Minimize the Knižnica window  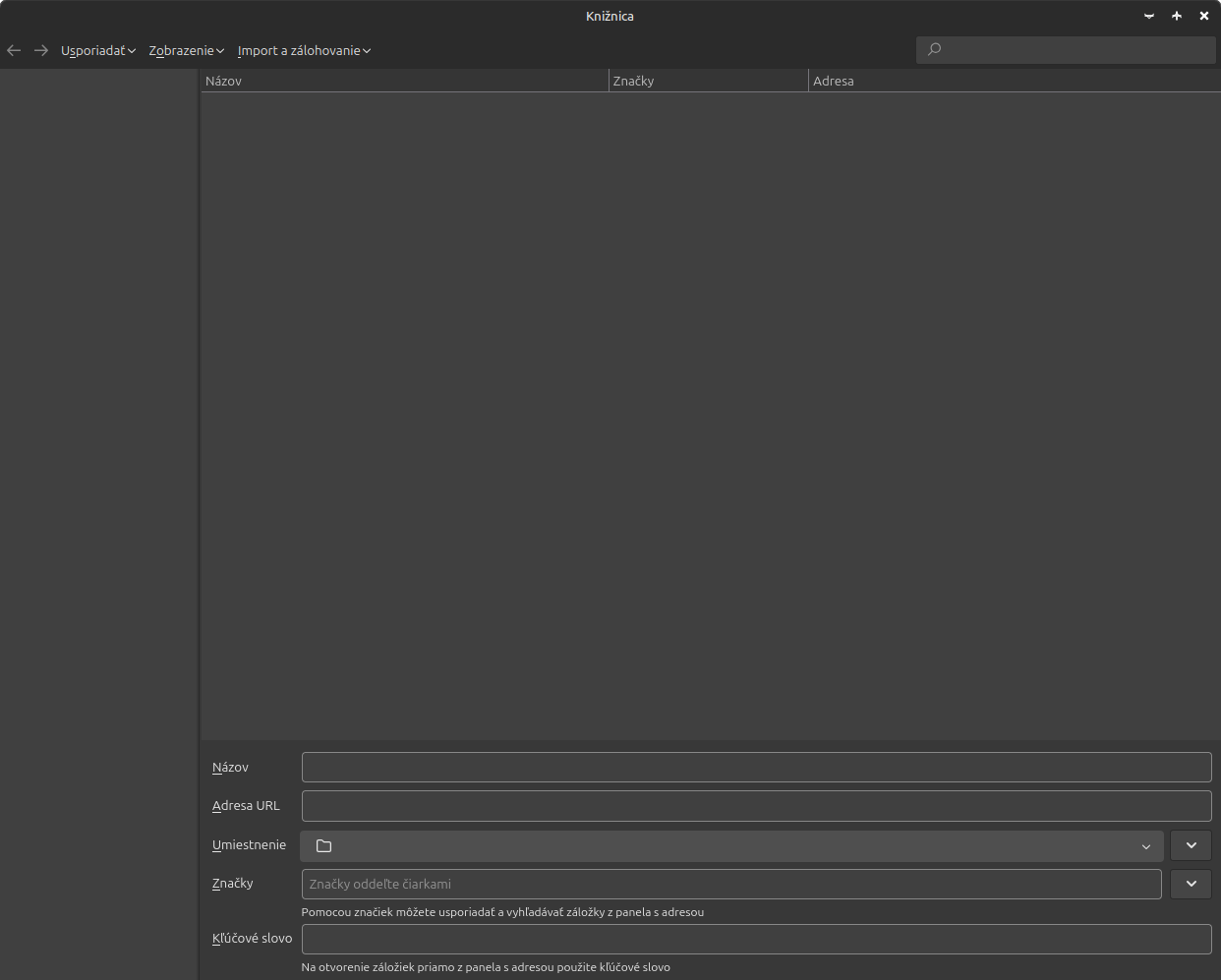point(1149,16)
